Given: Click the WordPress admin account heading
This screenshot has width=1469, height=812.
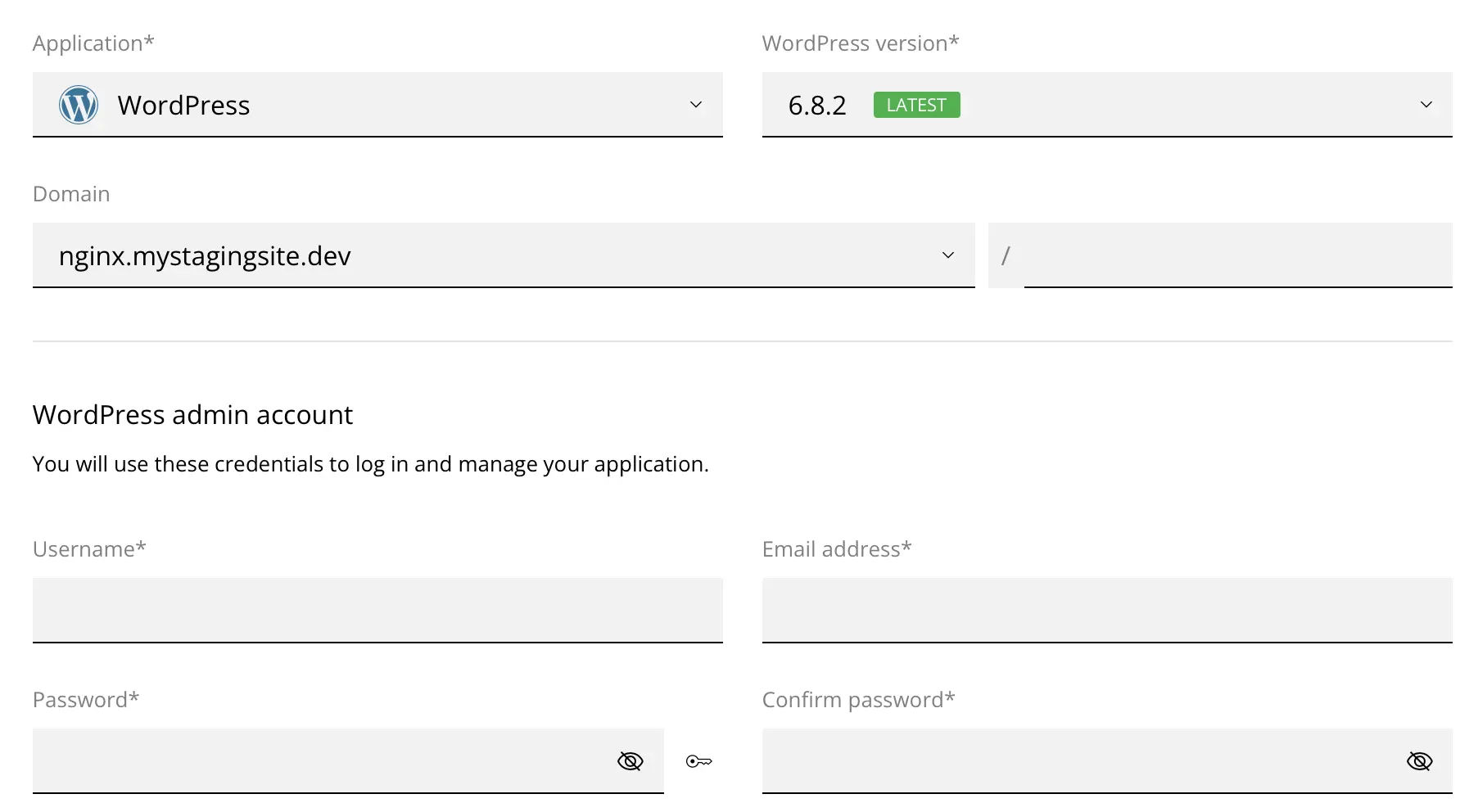Looking at the screenshot, I should (x=192, y=415).
